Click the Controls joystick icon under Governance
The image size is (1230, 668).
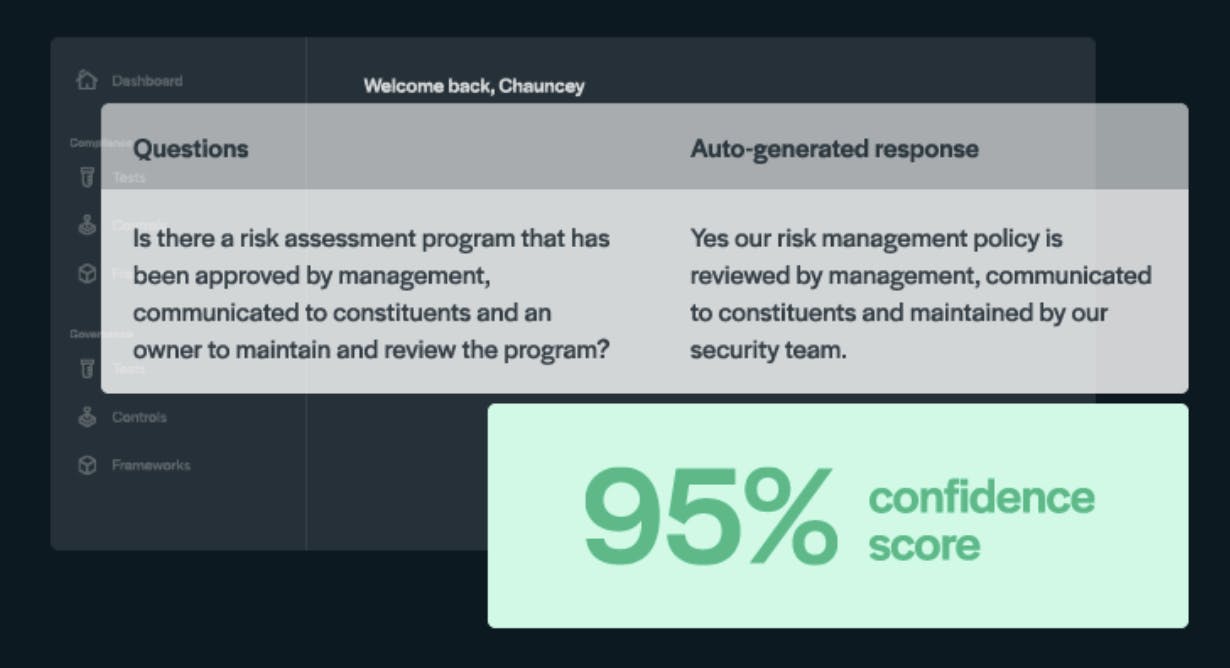pyautogui.click(x=87, y=417)
